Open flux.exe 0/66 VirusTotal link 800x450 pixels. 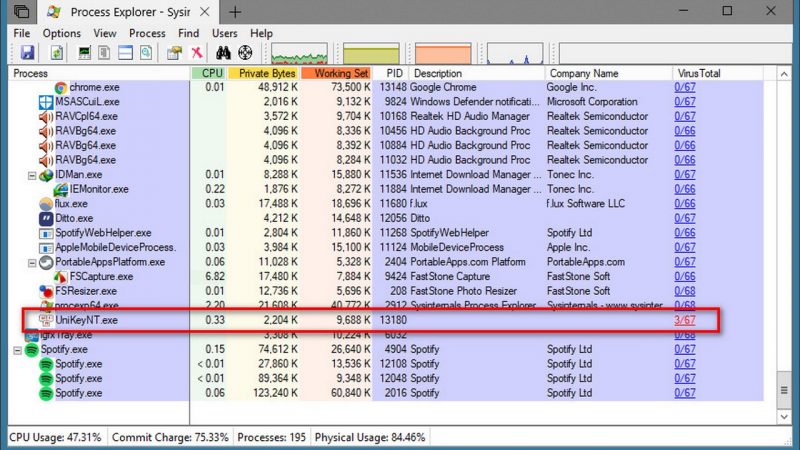(x=684, y=204)
